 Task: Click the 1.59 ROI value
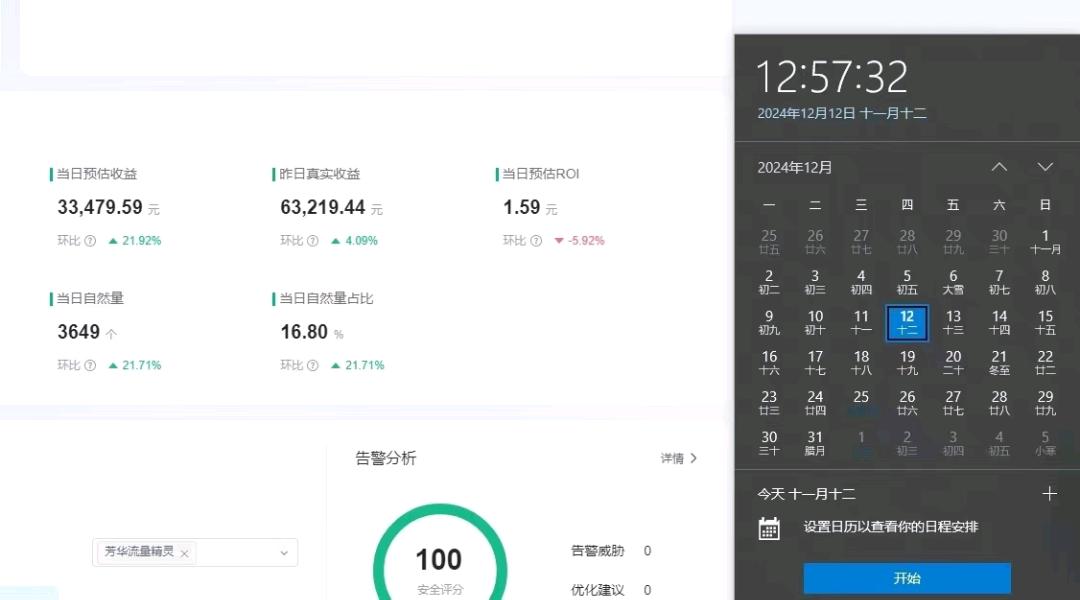point(521,207)
